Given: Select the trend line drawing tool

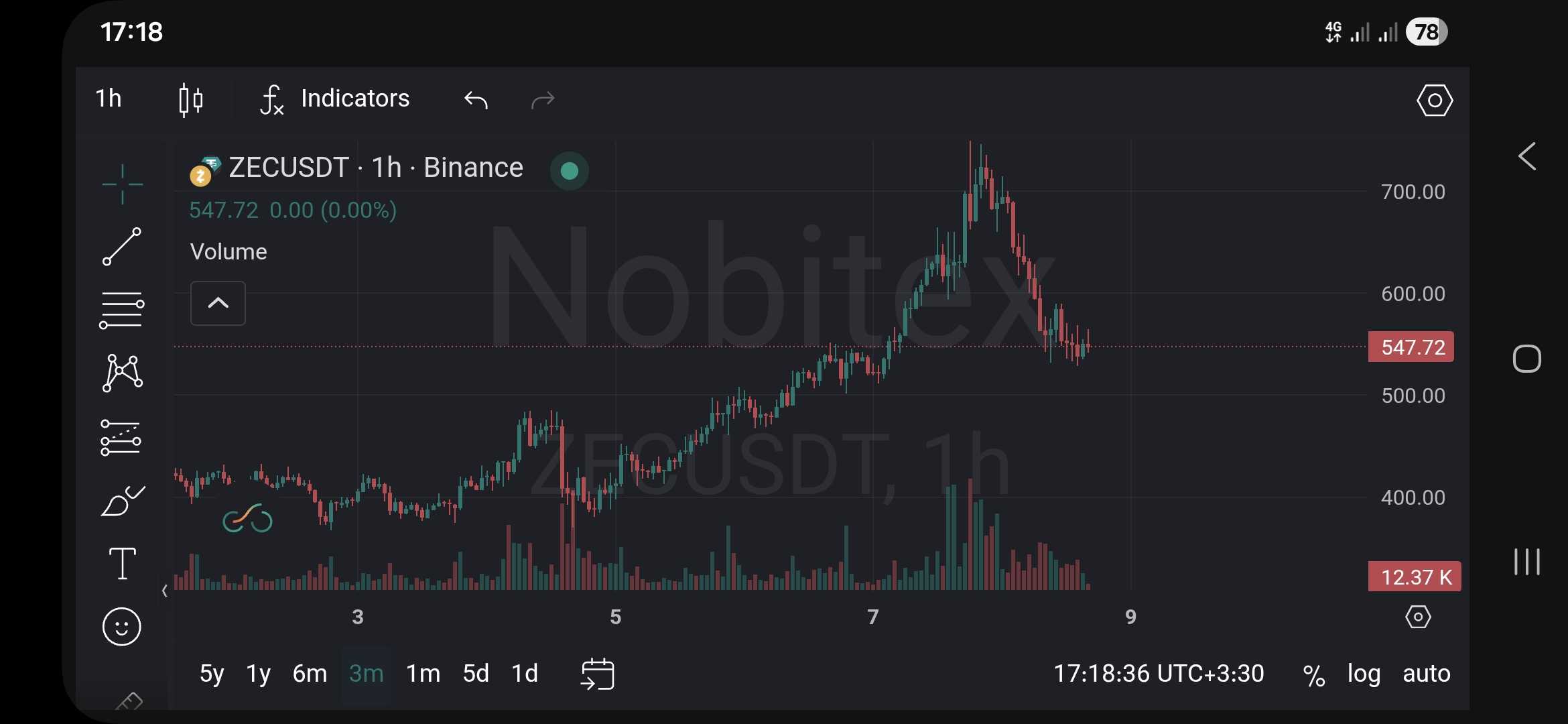Looking at the screenshot, I should (122, 247).
